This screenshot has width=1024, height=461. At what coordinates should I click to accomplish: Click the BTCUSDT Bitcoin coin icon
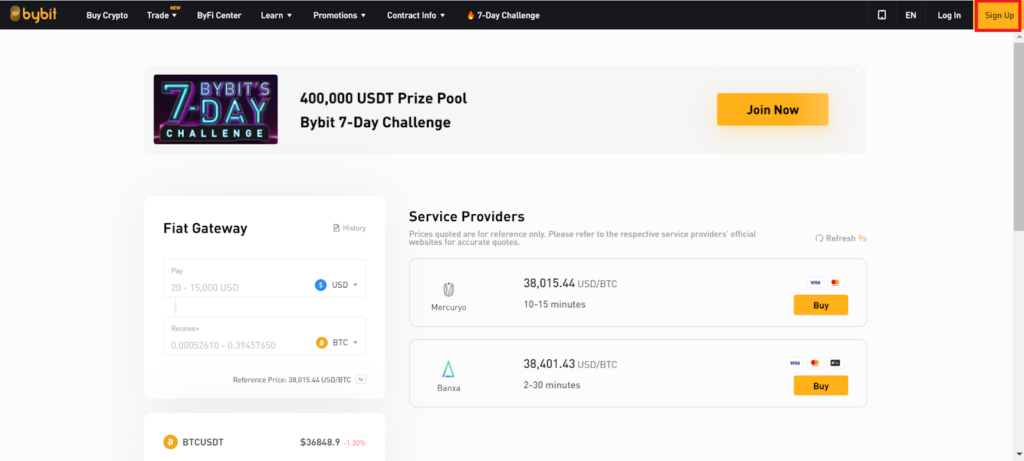[x=170, y=441]
